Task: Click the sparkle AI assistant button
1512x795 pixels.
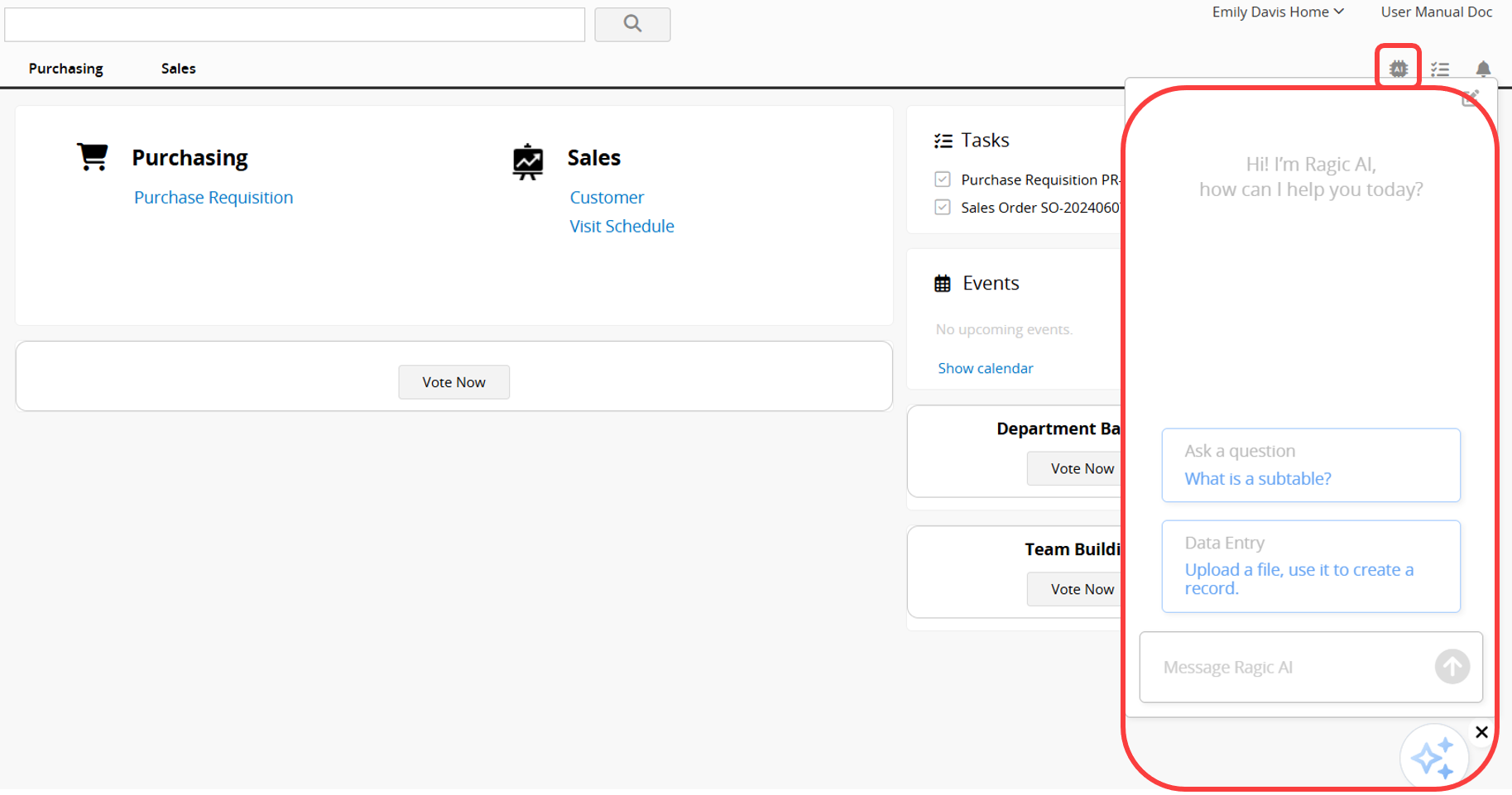Action: click(x=1433, y=758)
